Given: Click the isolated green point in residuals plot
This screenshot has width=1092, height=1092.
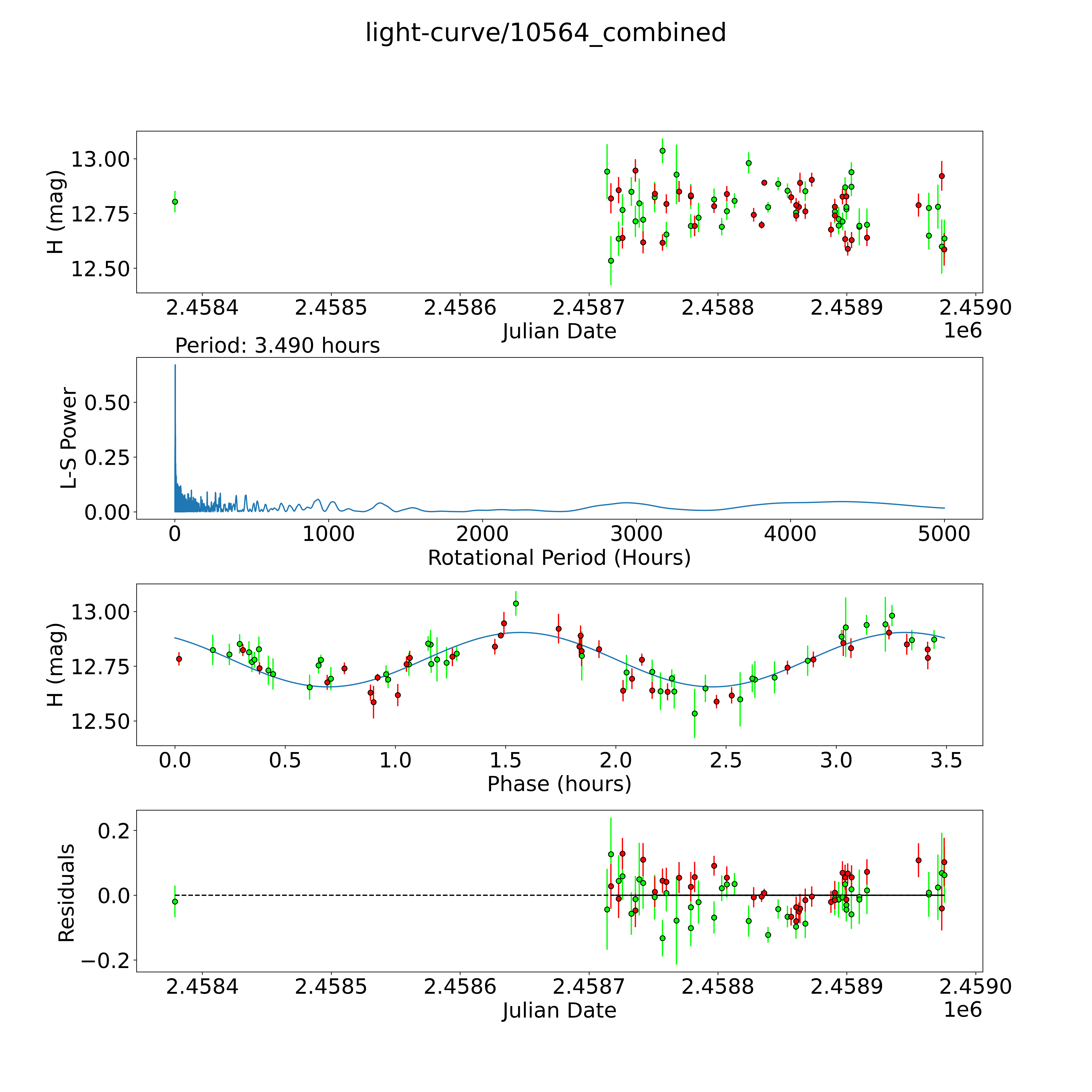Looking at the screenshot, I should tap(175, 902).
